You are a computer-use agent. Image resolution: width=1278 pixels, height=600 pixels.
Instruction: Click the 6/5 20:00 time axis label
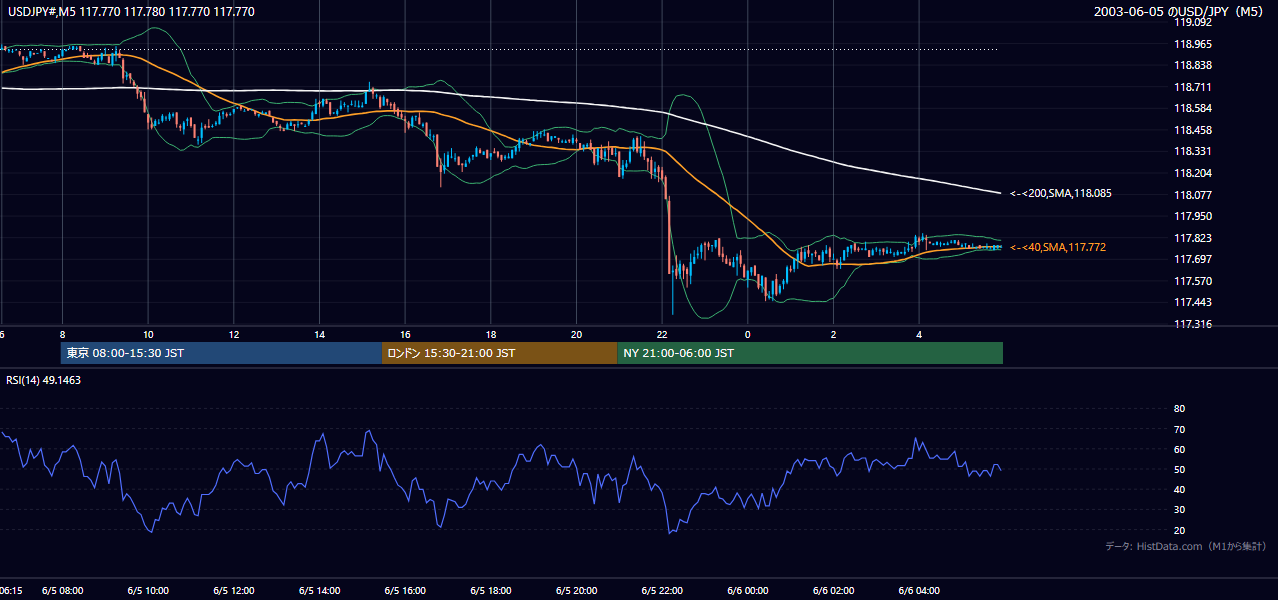click(577, 591)
